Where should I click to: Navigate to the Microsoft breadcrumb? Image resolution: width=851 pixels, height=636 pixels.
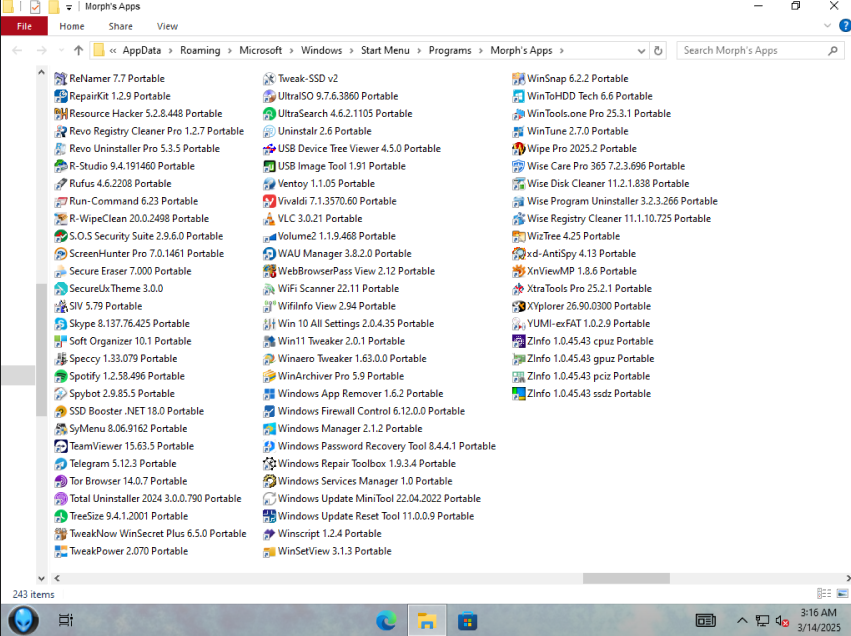(x=261, y=50)
